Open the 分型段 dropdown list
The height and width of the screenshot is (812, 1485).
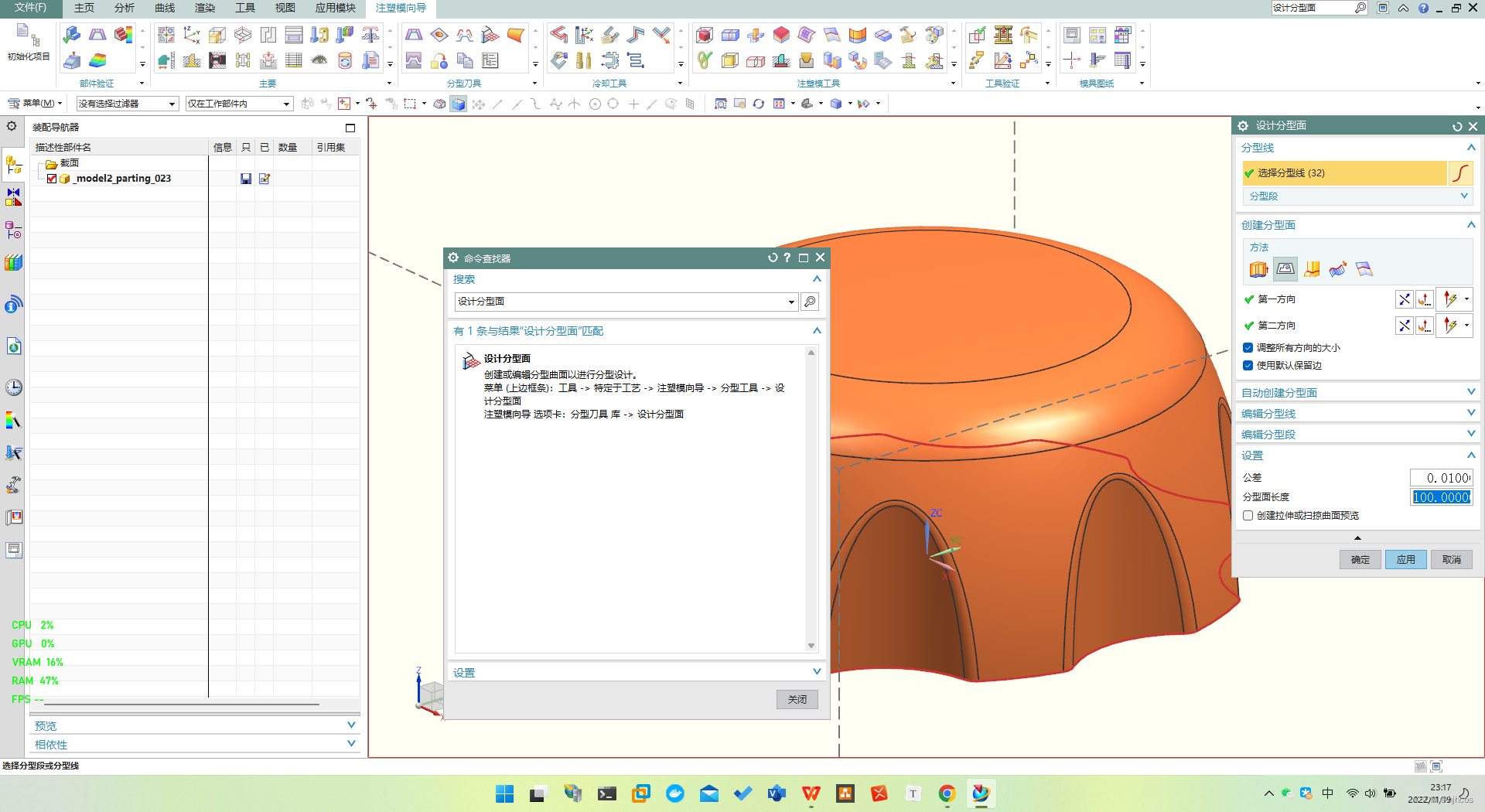click(x=1357, y=196)
